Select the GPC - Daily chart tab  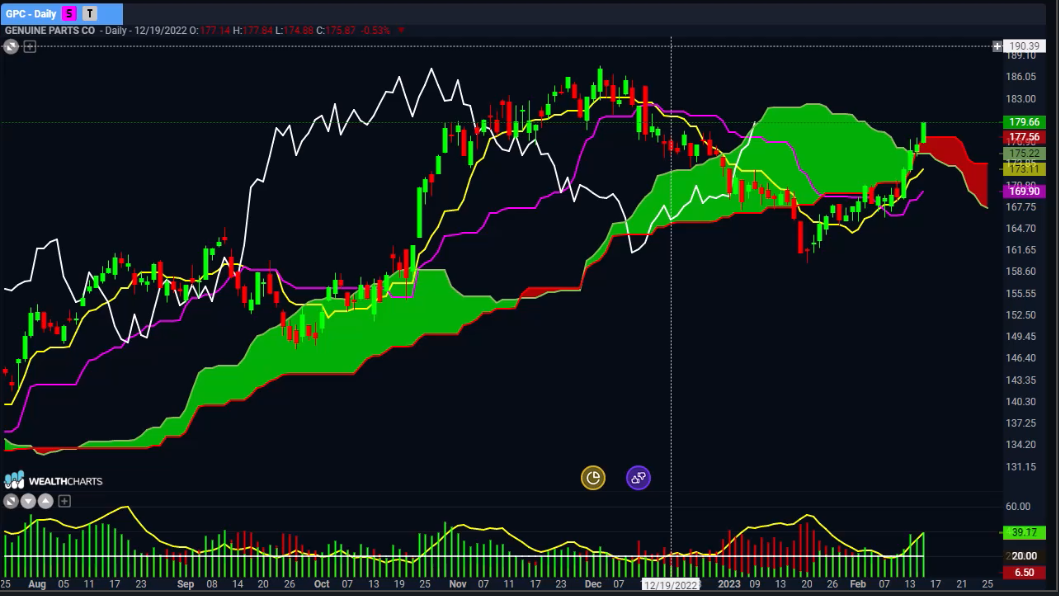point(61,14)
